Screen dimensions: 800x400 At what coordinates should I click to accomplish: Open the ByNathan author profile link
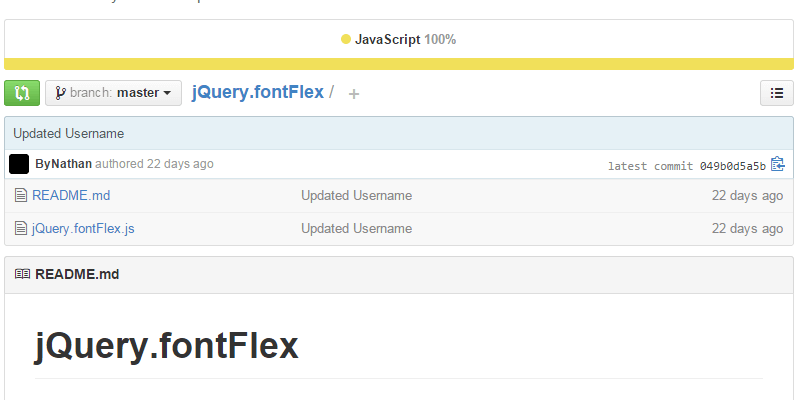point(63,164)
